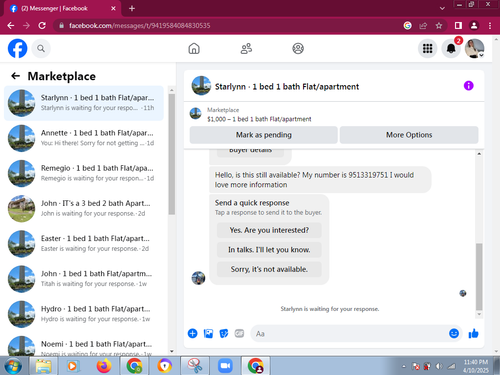Click the browser forward button
Image resolution: width=500 pixels, height=375 pixels.
[26, 26]
